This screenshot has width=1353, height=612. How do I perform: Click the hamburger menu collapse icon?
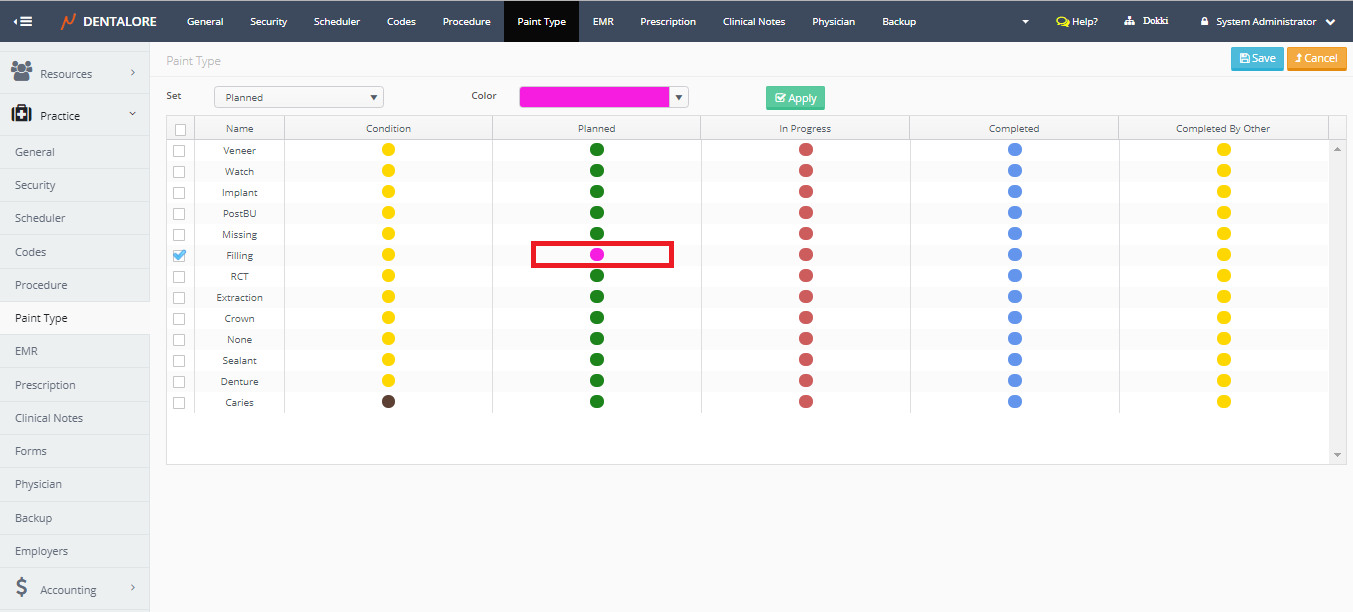click(22, 21)
